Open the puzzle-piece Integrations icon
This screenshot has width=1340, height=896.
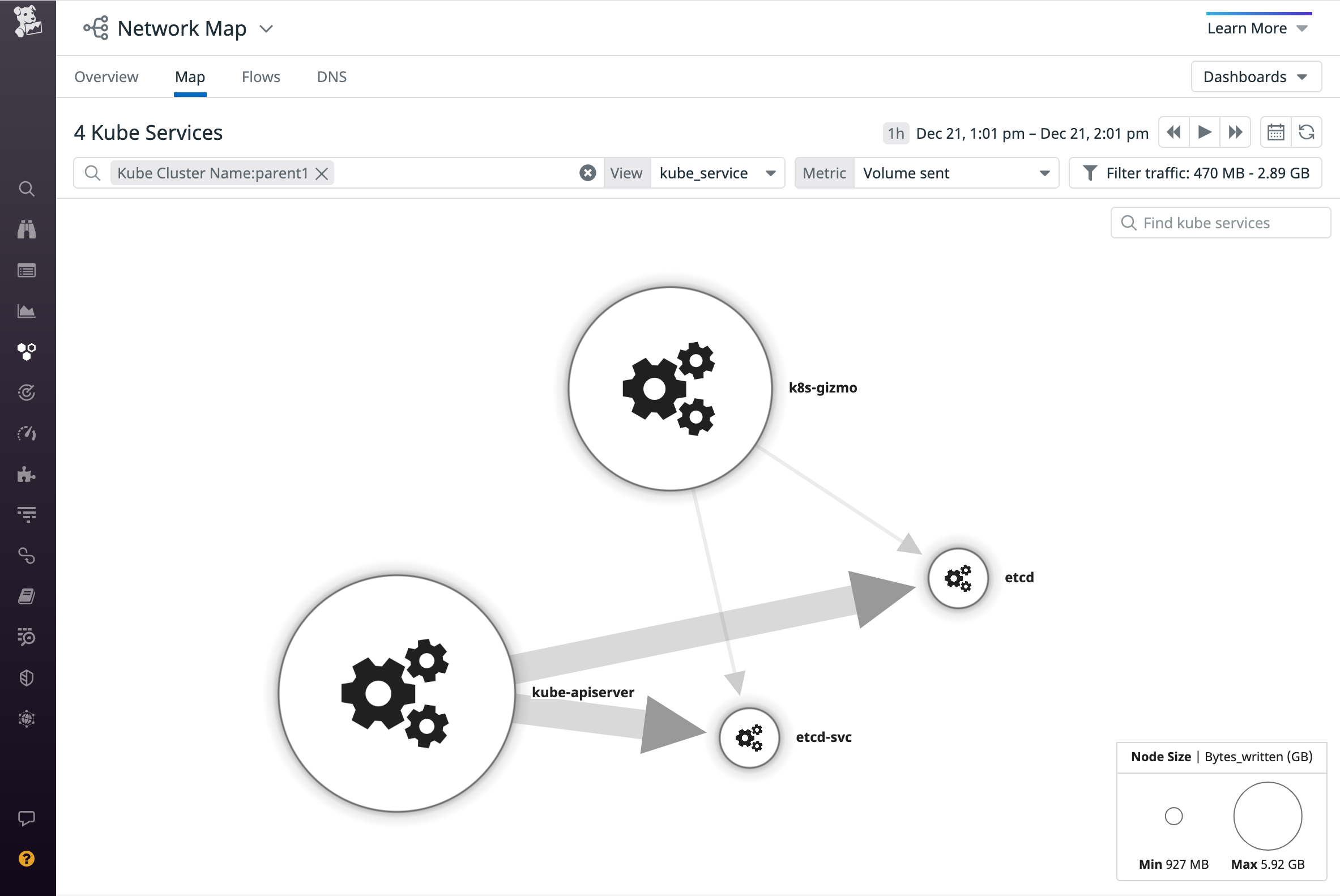(x=27, y=473)
